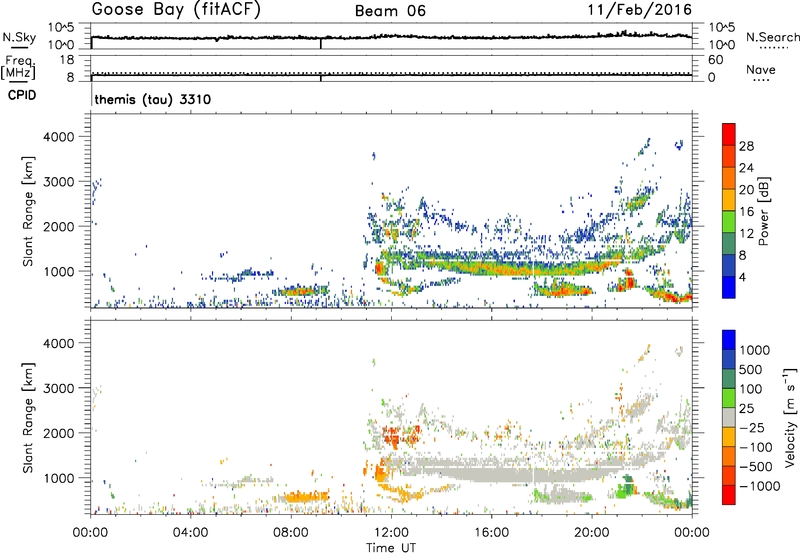Viewport: 800px width, 554px height.
Task: Click the red bottom segment of the Velocity color bar
Action: coord(729,495)
